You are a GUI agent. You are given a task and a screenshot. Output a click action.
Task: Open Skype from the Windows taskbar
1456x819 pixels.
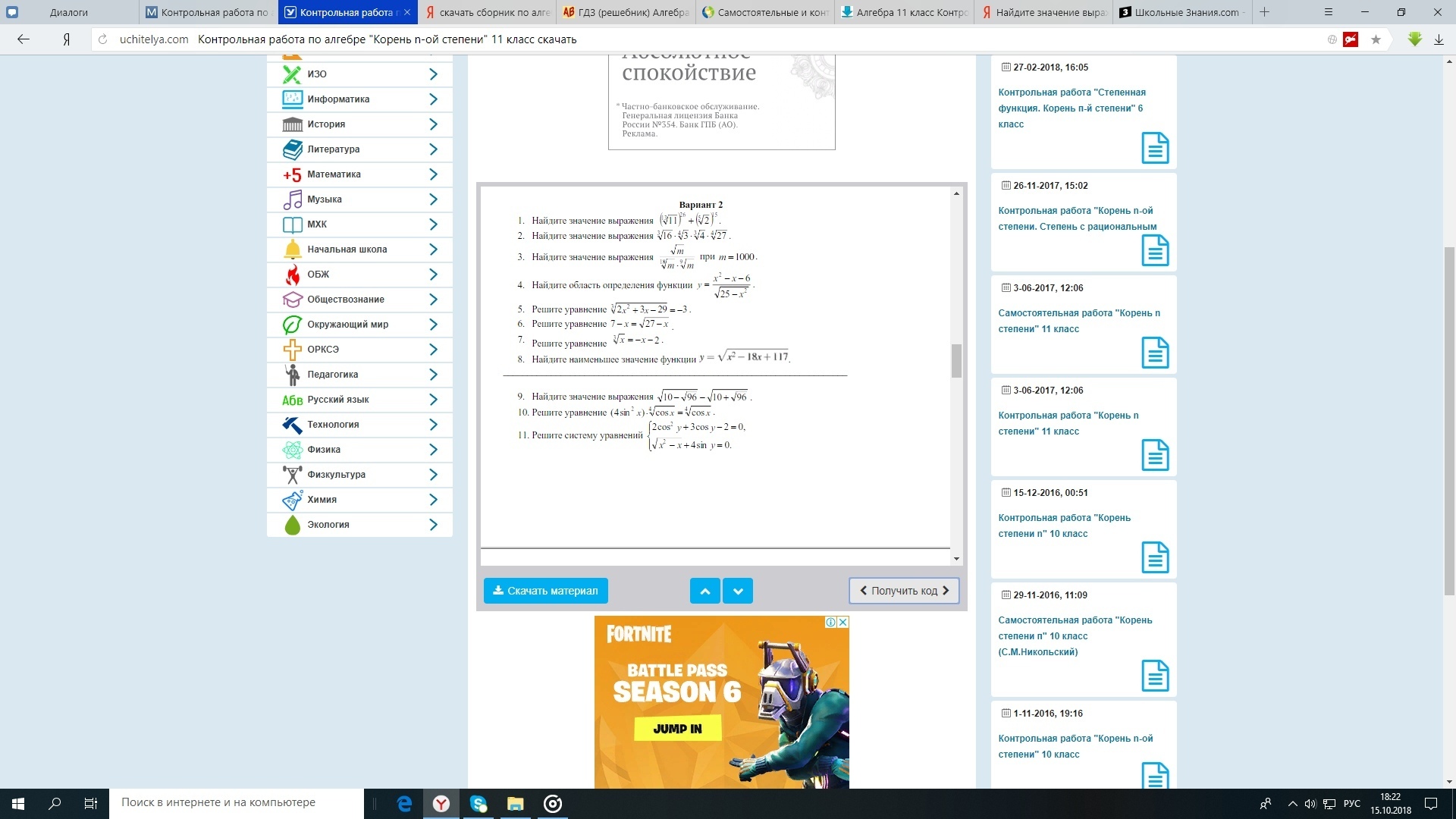coord(479,804)
